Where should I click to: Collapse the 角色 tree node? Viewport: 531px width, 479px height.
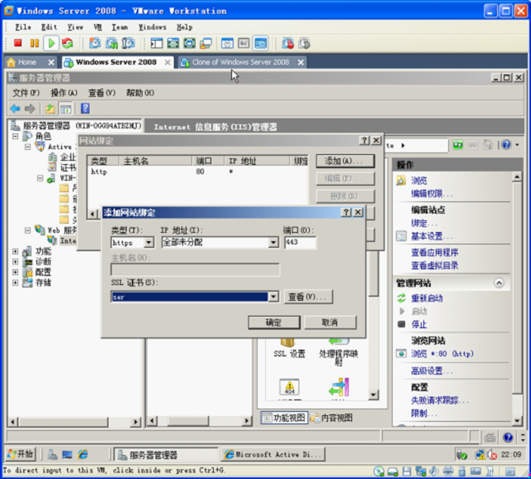(16, 136)
